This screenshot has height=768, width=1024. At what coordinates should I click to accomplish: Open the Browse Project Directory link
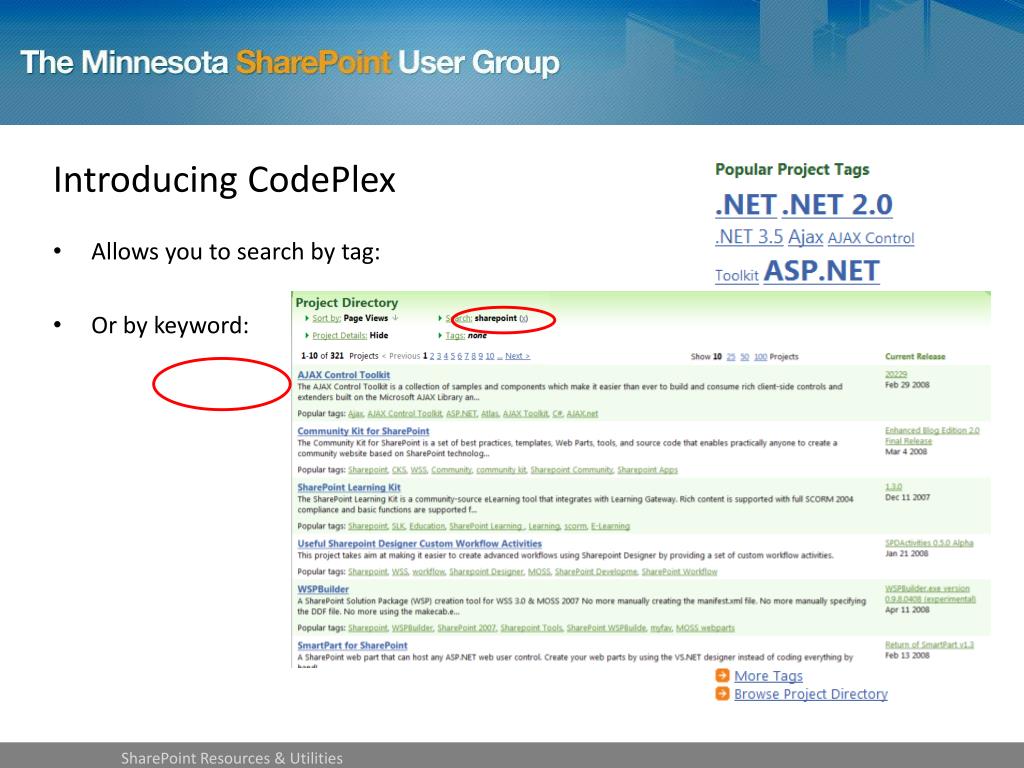(810, 694)
